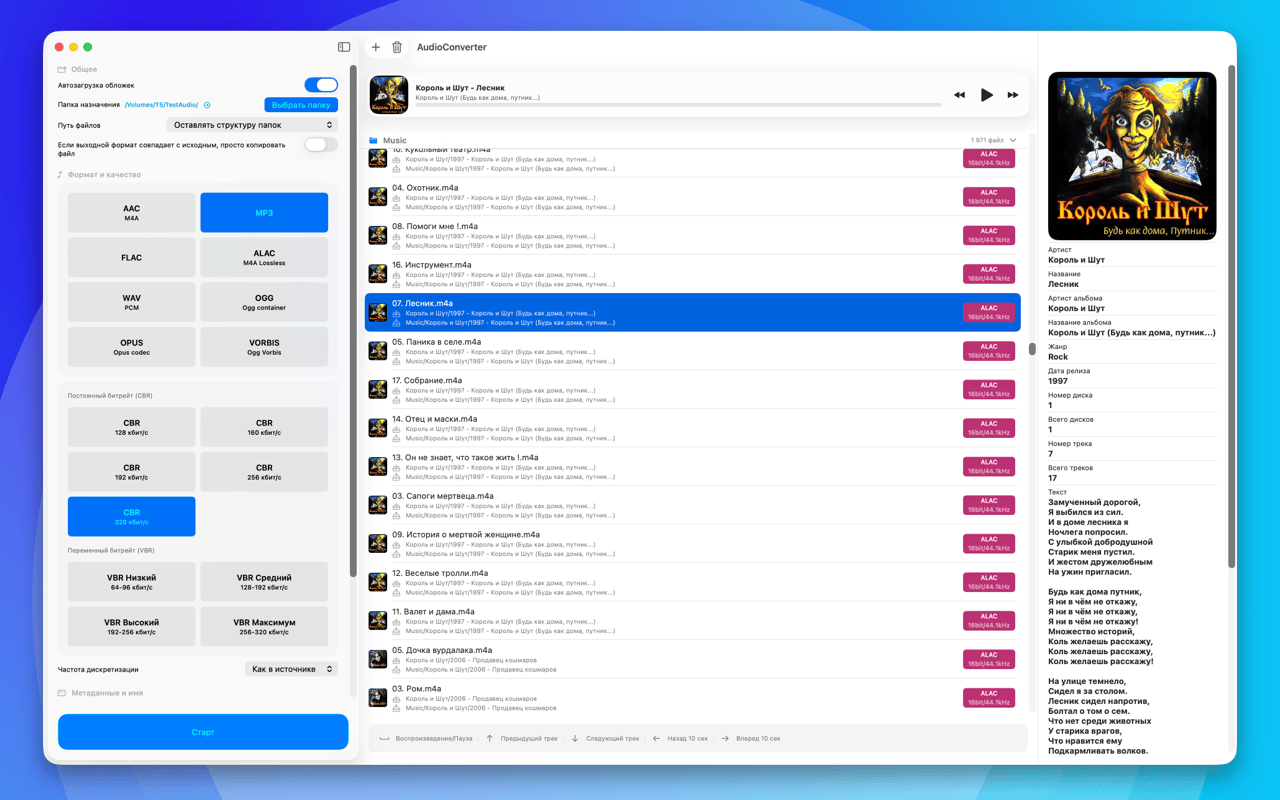Collapse the Music folder file list chevron
The image size is (1280, 800).
pyautogui.click(x=1013, y=141)
